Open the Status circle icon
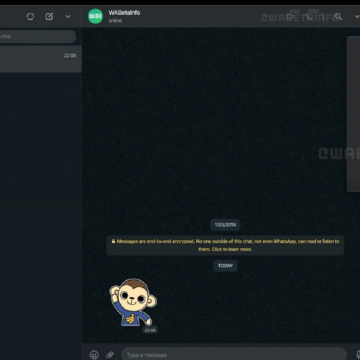 (30, 16)
